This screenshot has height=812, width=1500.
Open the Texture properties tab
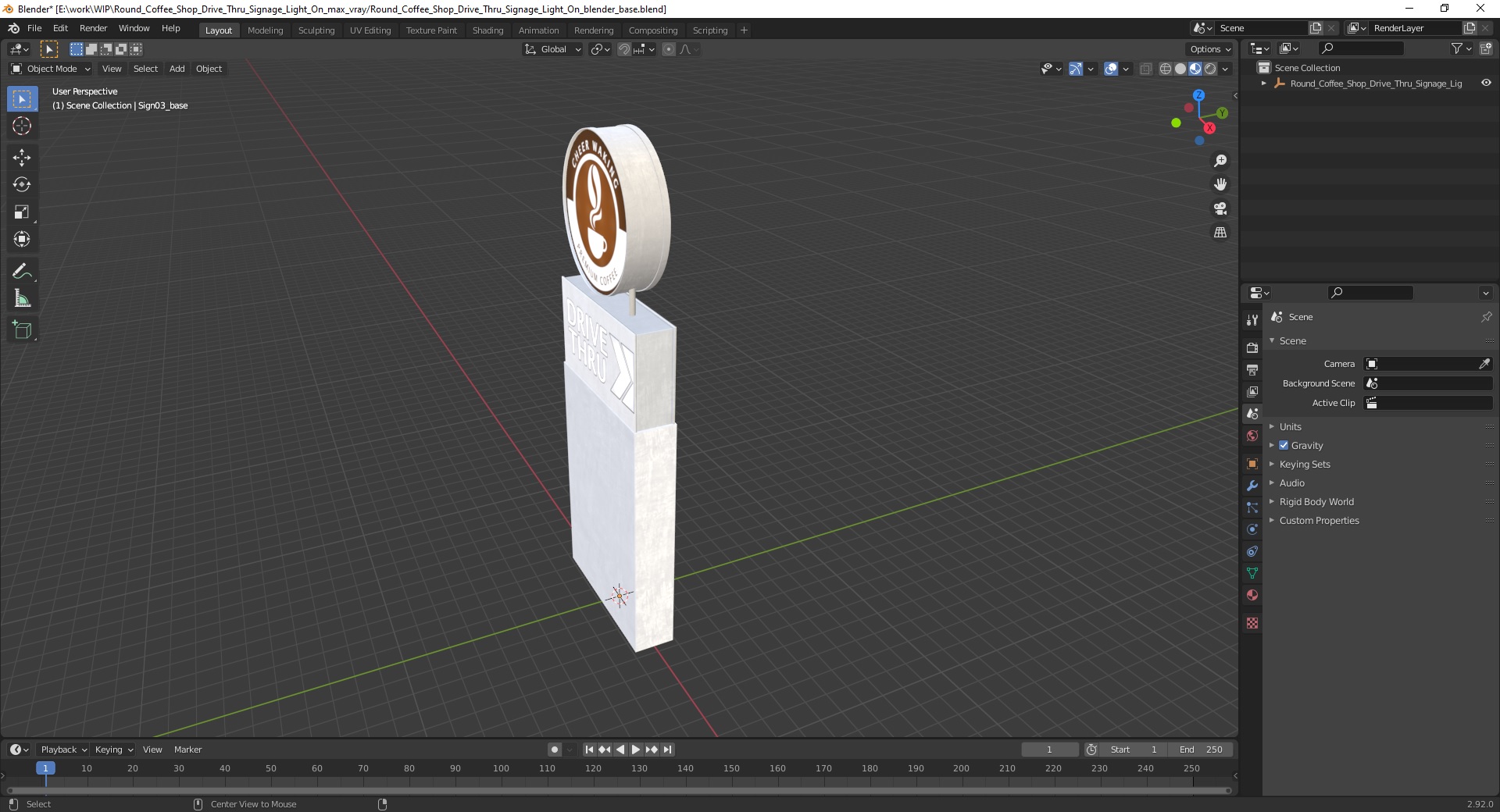1252,623
